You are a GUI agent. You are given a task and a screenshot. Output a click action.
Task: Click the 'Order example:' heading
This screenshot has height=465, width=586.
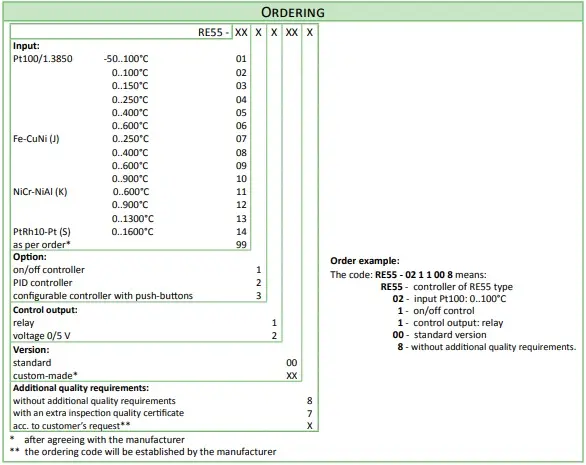365,261
